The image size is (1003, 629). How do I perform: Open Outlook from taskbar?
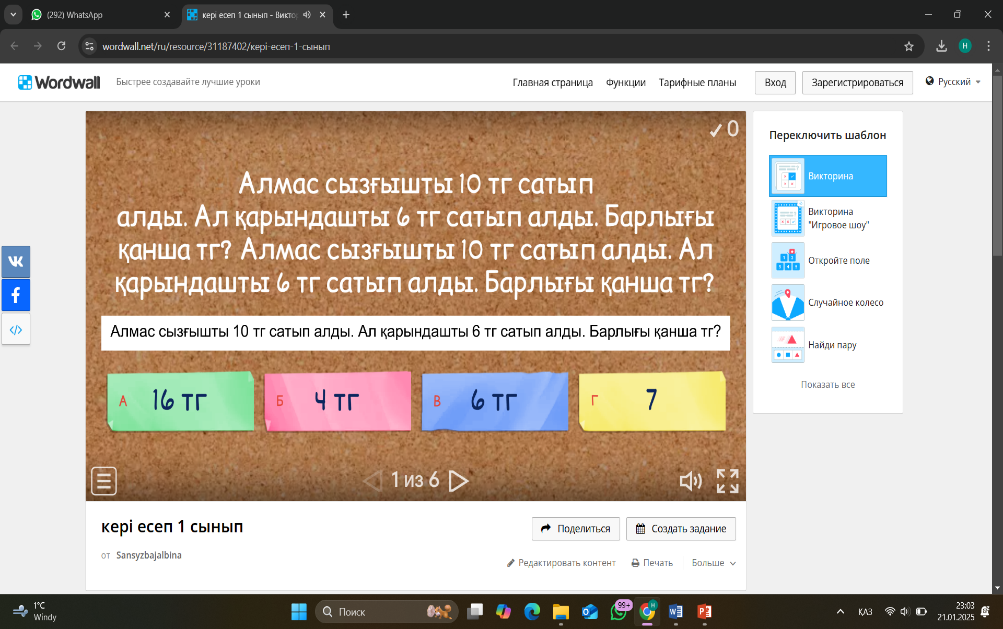tap(590, 612)
